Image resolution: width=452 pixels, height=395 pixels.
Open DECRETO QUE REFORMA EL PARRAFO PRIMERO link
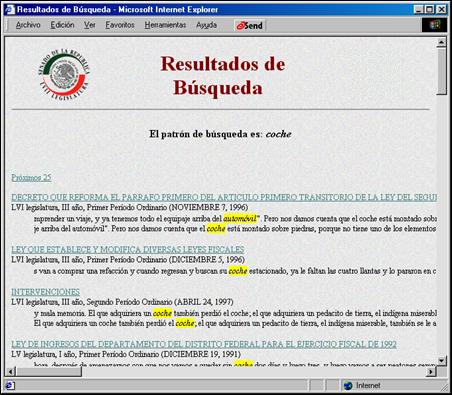click(224, 197)
